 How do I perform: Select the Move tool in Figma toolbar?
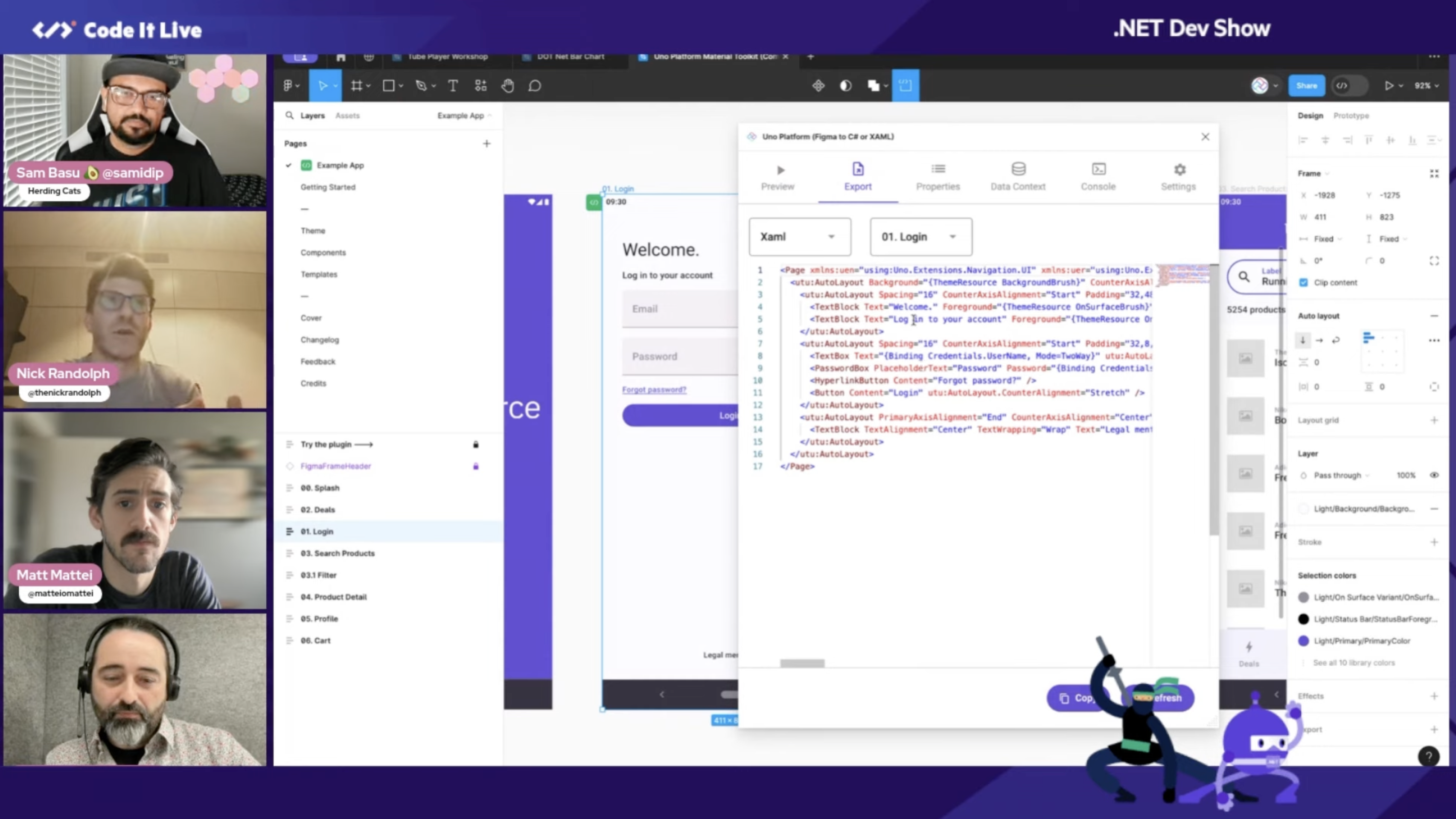[x=322, y=86]
